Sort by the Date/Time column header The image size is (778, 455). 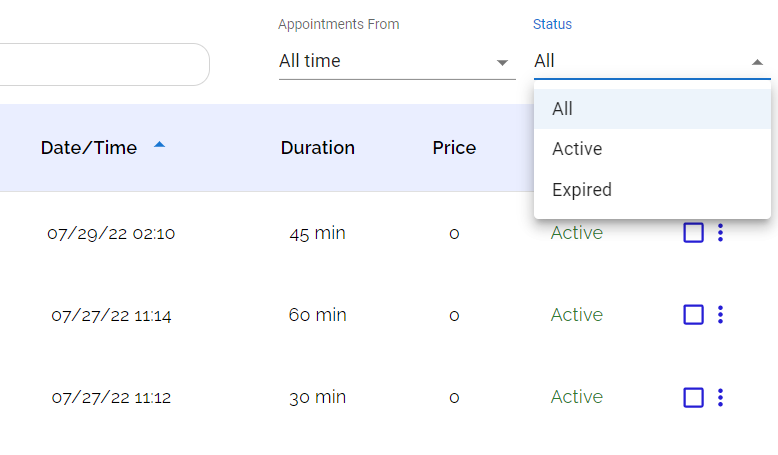coord(89,148)
